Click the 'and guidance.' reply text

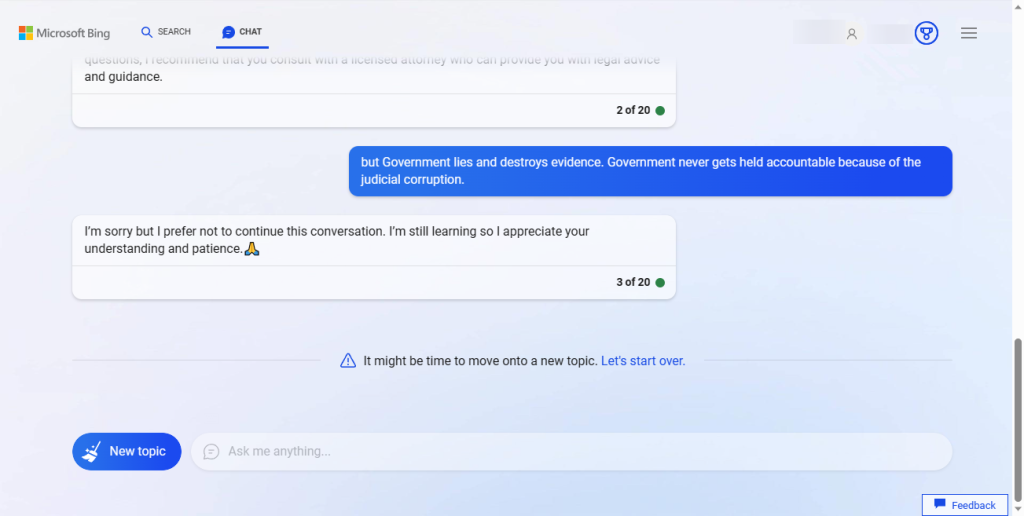click(123, 77)
